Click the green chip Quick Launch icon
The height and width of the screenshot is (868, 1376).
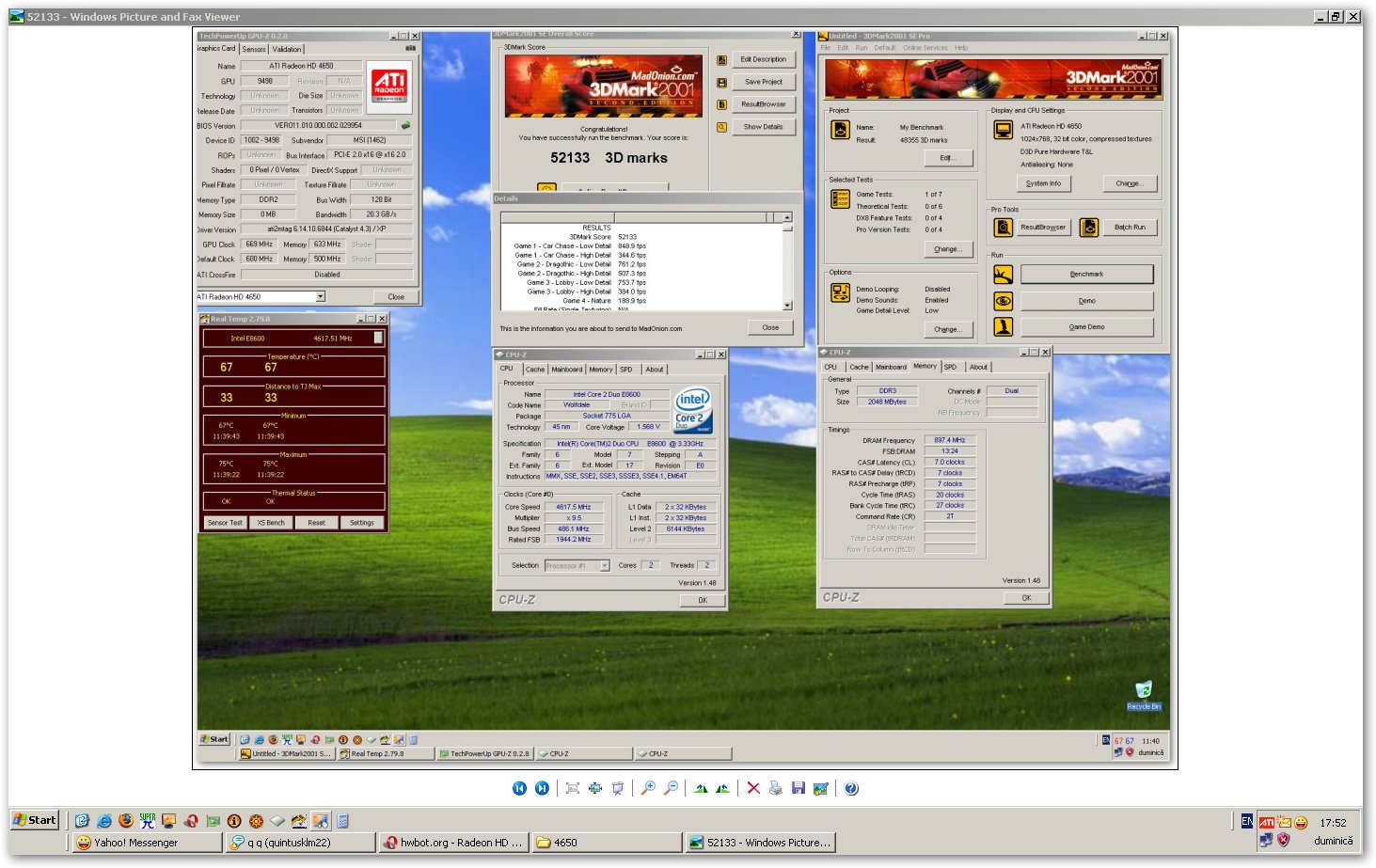click(x=213, y=820)
